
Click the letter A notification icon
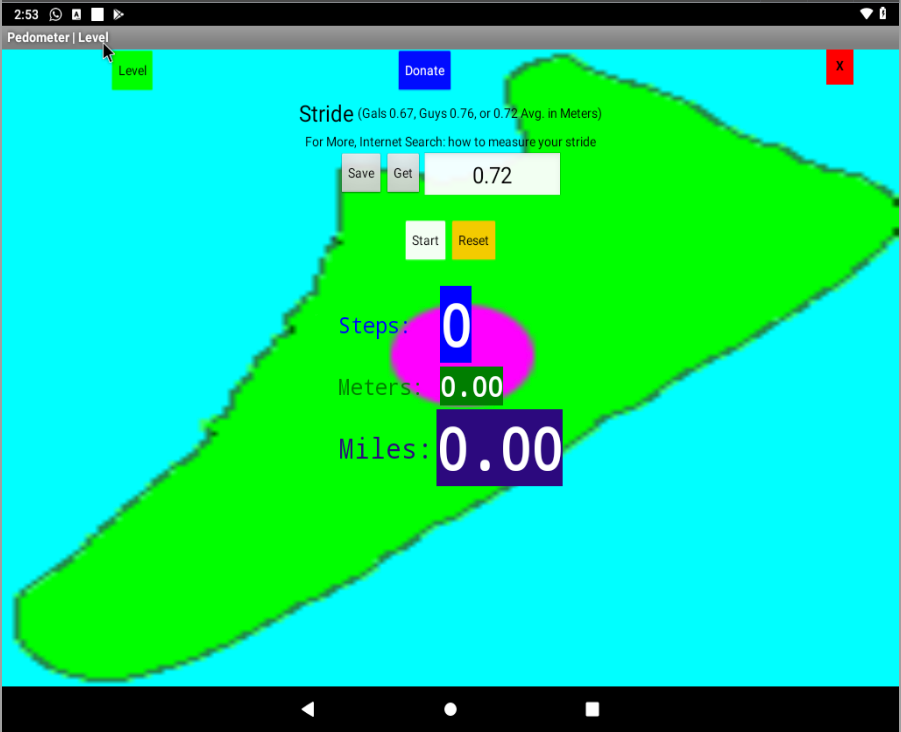(x=76, y=14)
